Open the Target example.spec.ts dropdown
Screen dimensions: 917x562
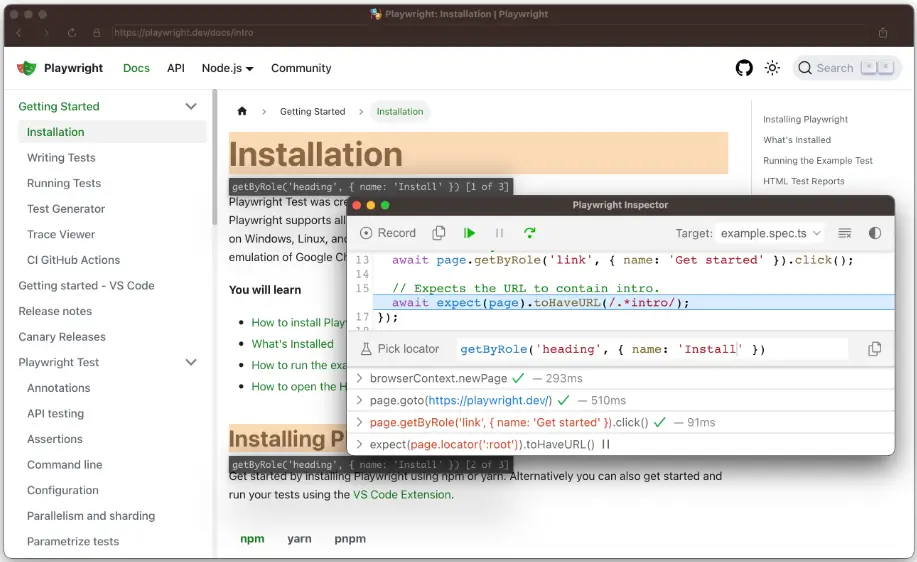click(x=770, y=233)
